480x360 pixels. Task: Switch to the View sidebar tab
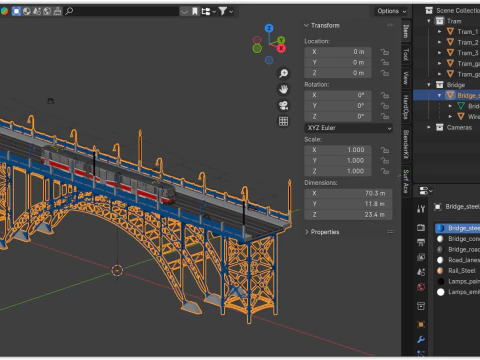tap(406, 78)
